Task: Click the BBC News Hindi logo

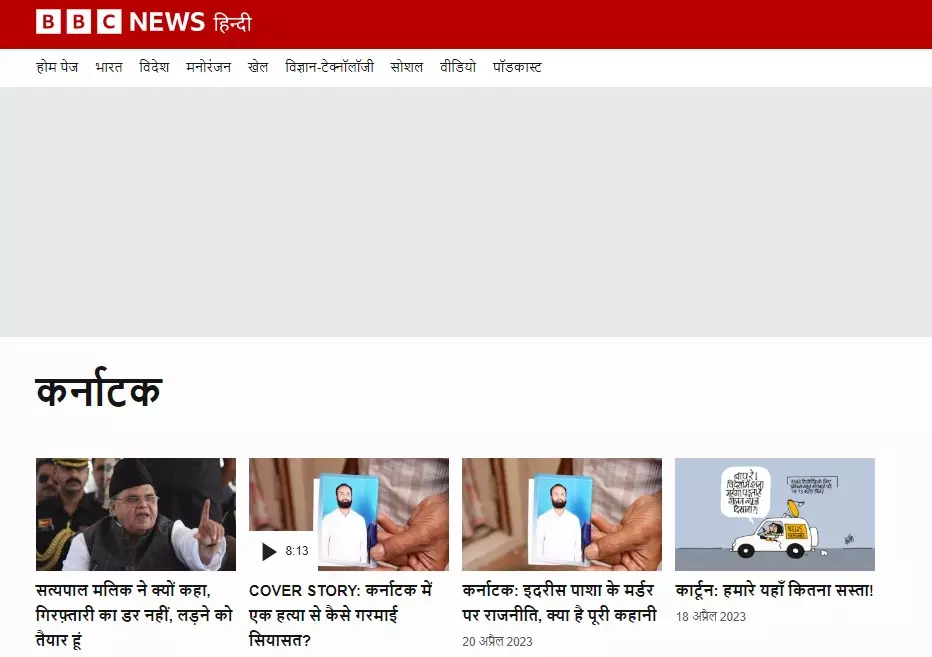Action: point(143,22)
